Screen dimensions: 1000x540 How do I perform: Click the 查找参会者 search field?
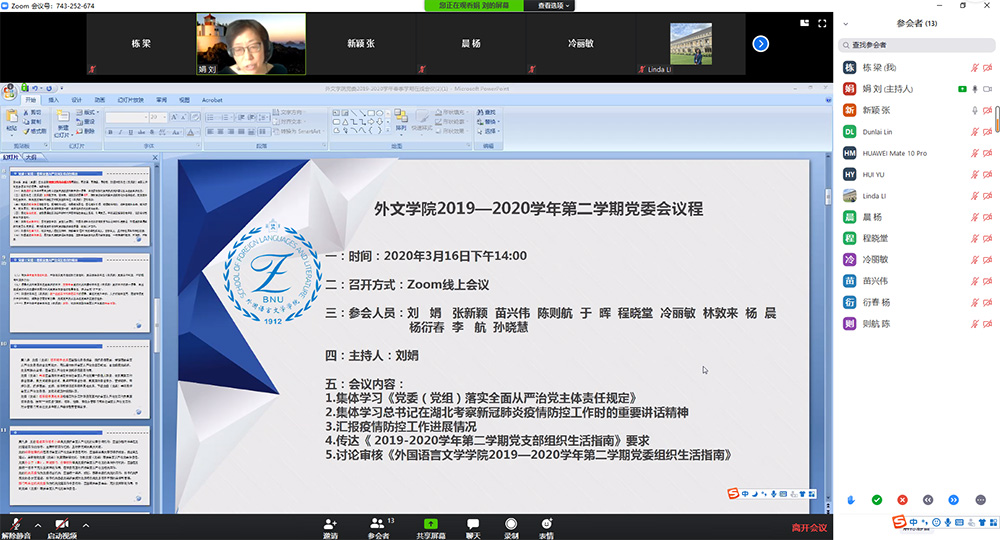(915, 45)
